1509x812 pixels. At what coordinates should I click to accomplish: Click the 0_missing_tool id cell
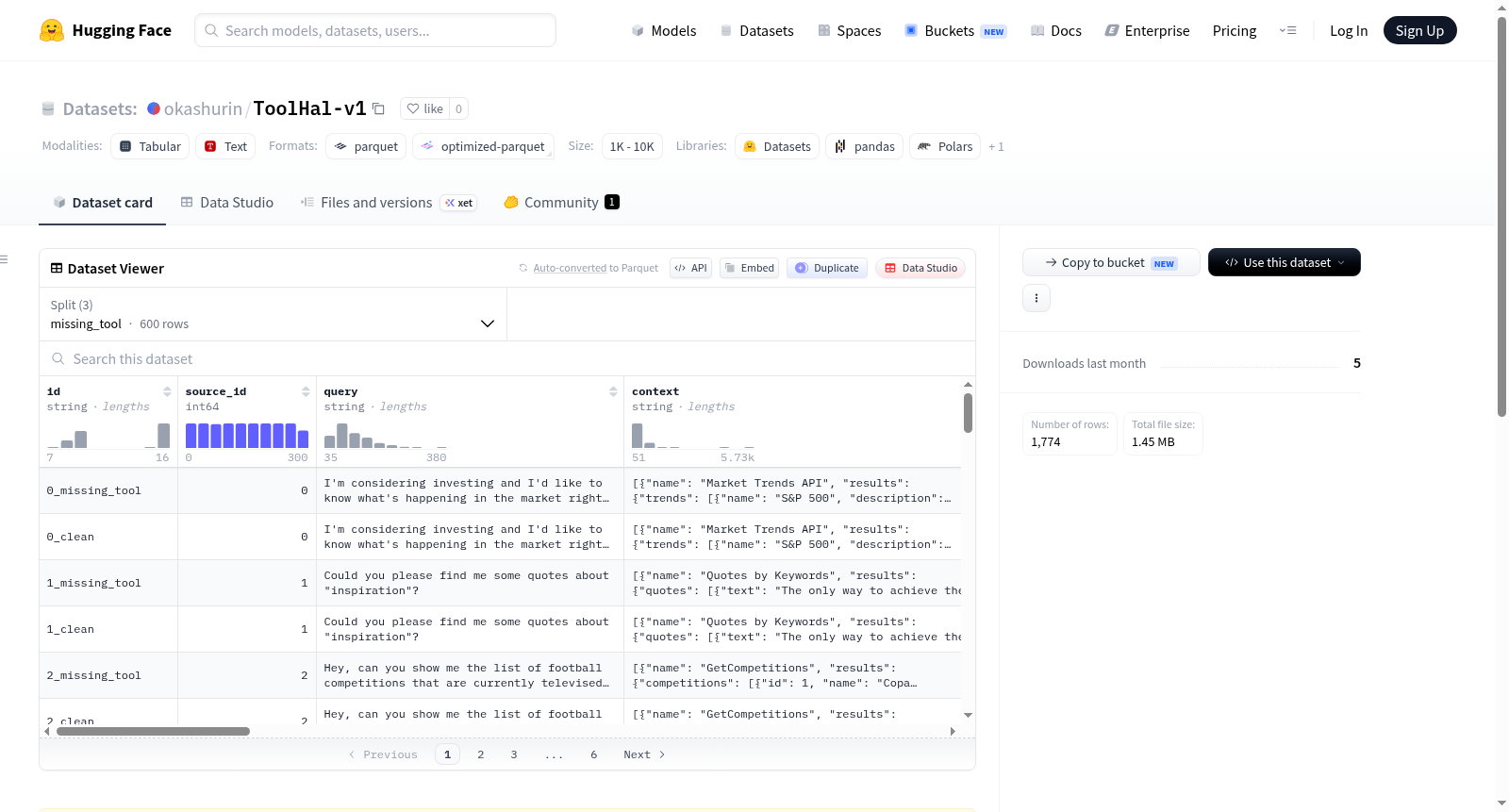(x=108, y=491)
